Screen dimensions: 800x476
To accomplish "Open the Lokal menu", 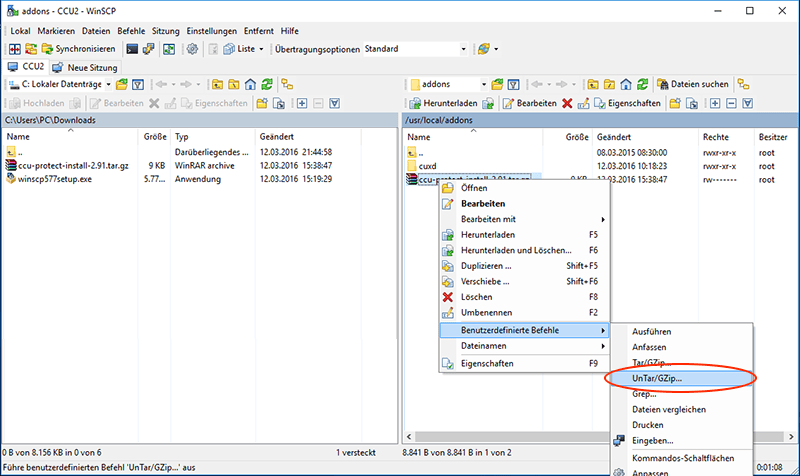I will [20, 31].
